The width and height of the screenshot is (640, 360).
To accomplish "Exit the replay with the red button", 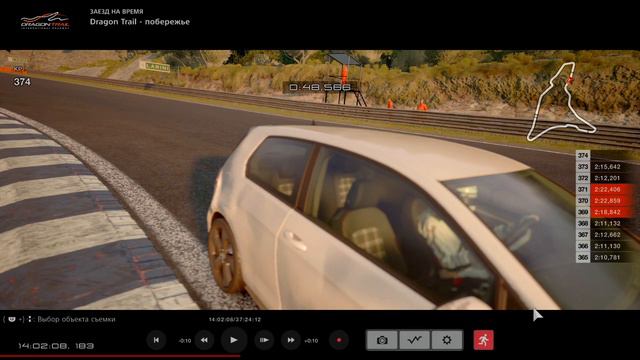I will click(x=483, y=340).
